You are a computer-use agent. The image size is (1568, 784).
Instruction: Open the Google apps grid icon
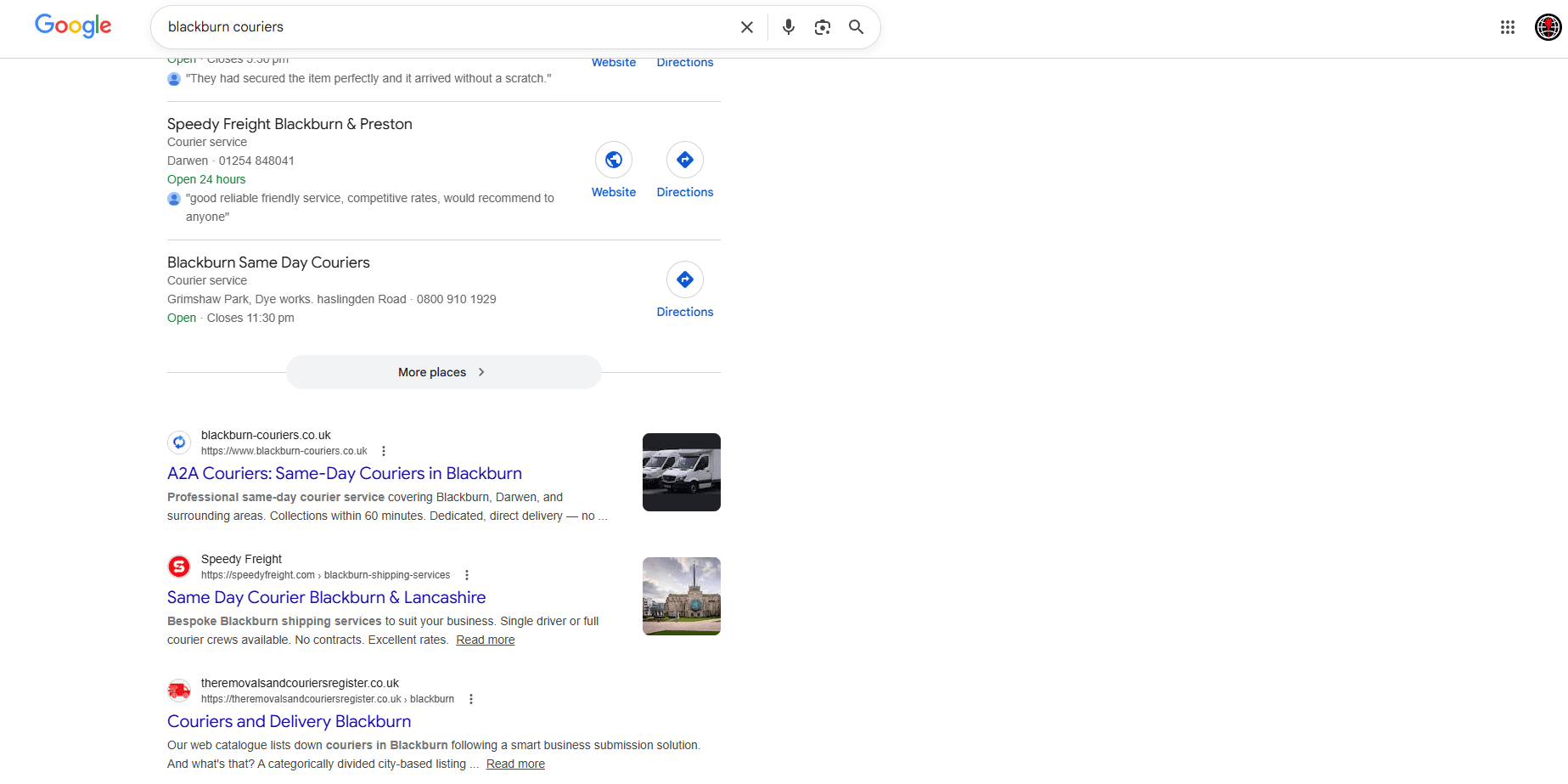click(1508, 27)
